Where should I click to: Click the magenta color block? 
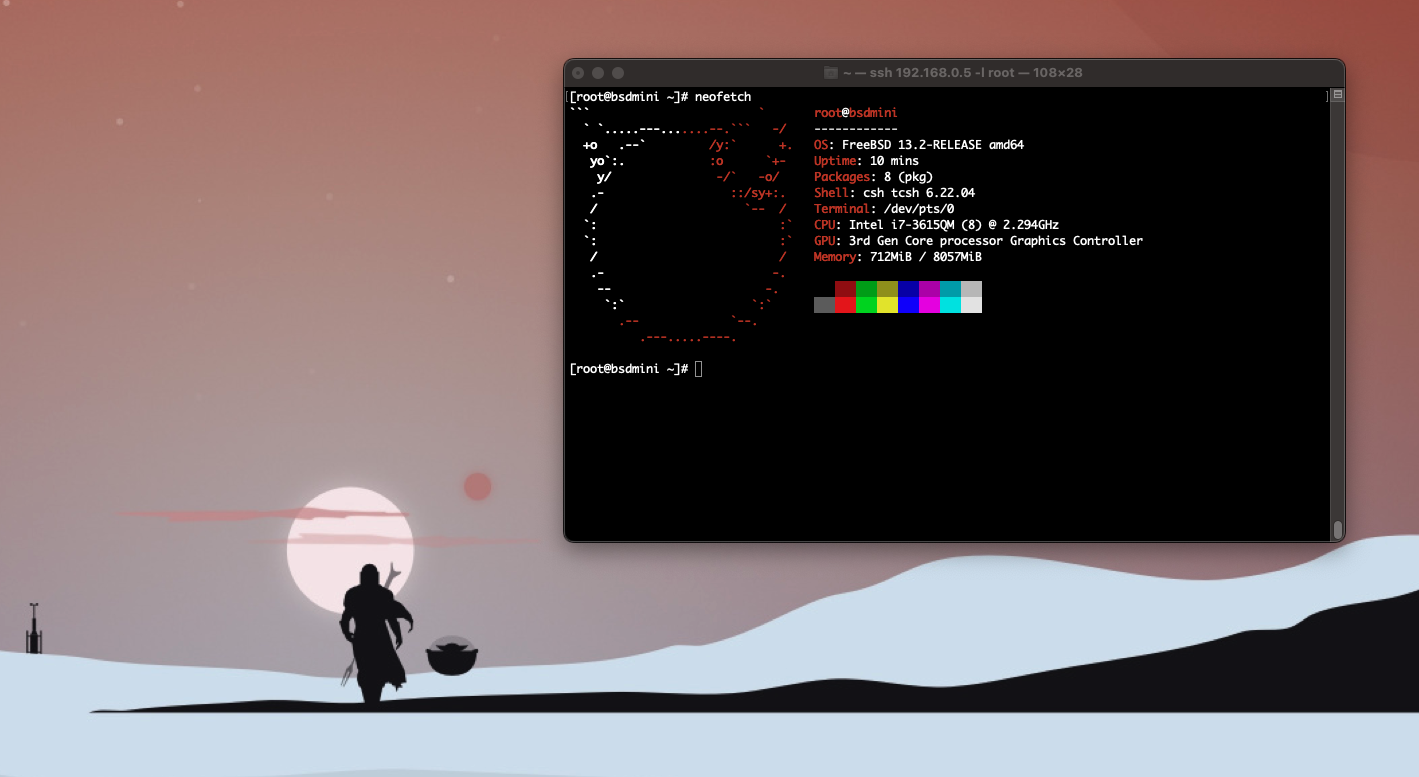pyautogui.click(x=929, y=305)
